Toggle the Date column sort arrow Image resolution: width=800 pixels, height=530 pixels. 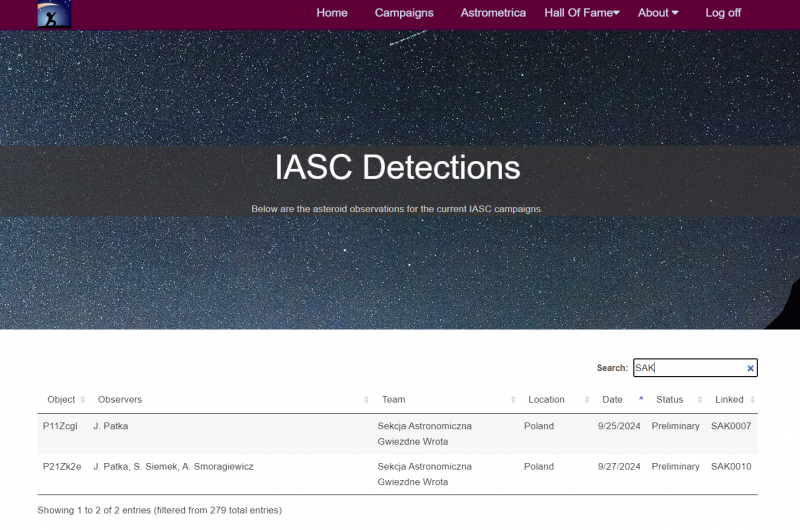640,399
